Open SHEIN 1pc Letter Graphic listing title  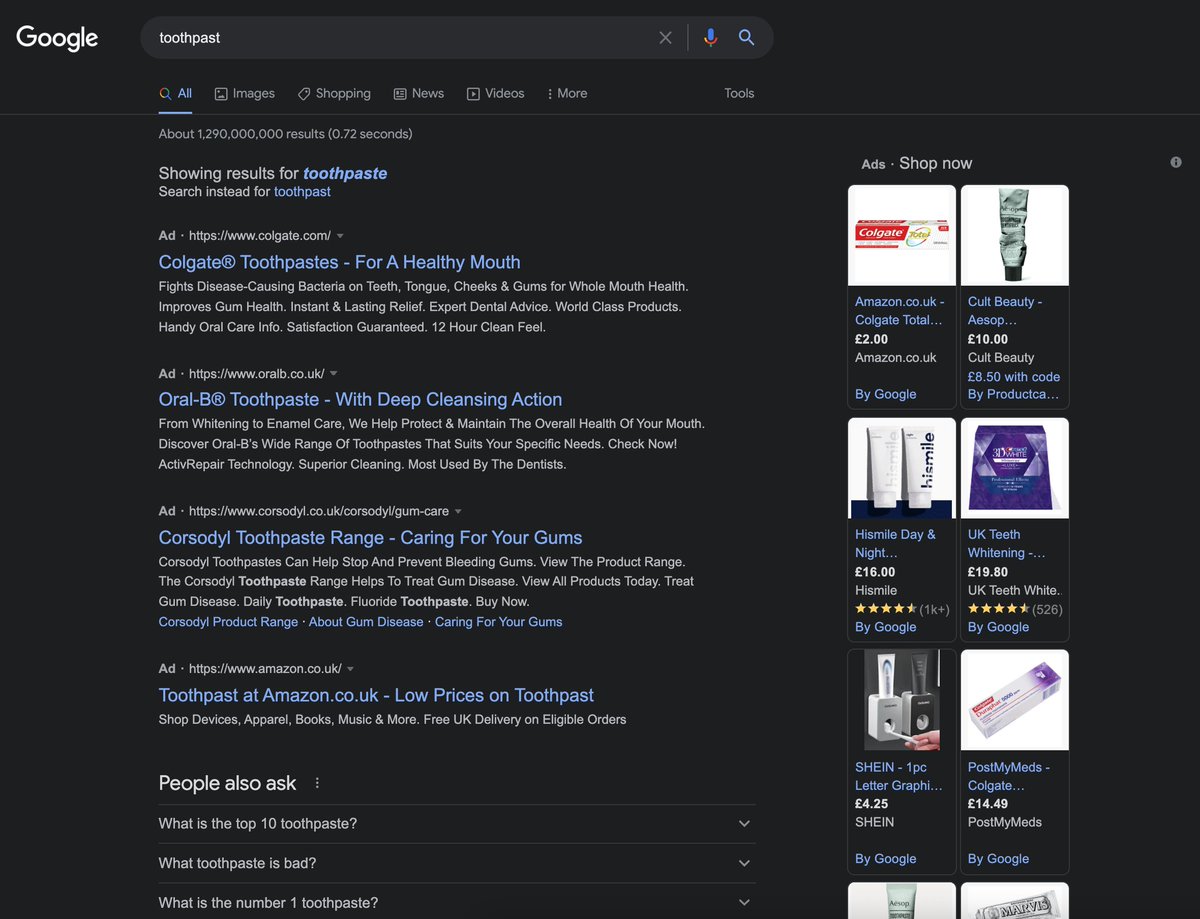(899, 776)
